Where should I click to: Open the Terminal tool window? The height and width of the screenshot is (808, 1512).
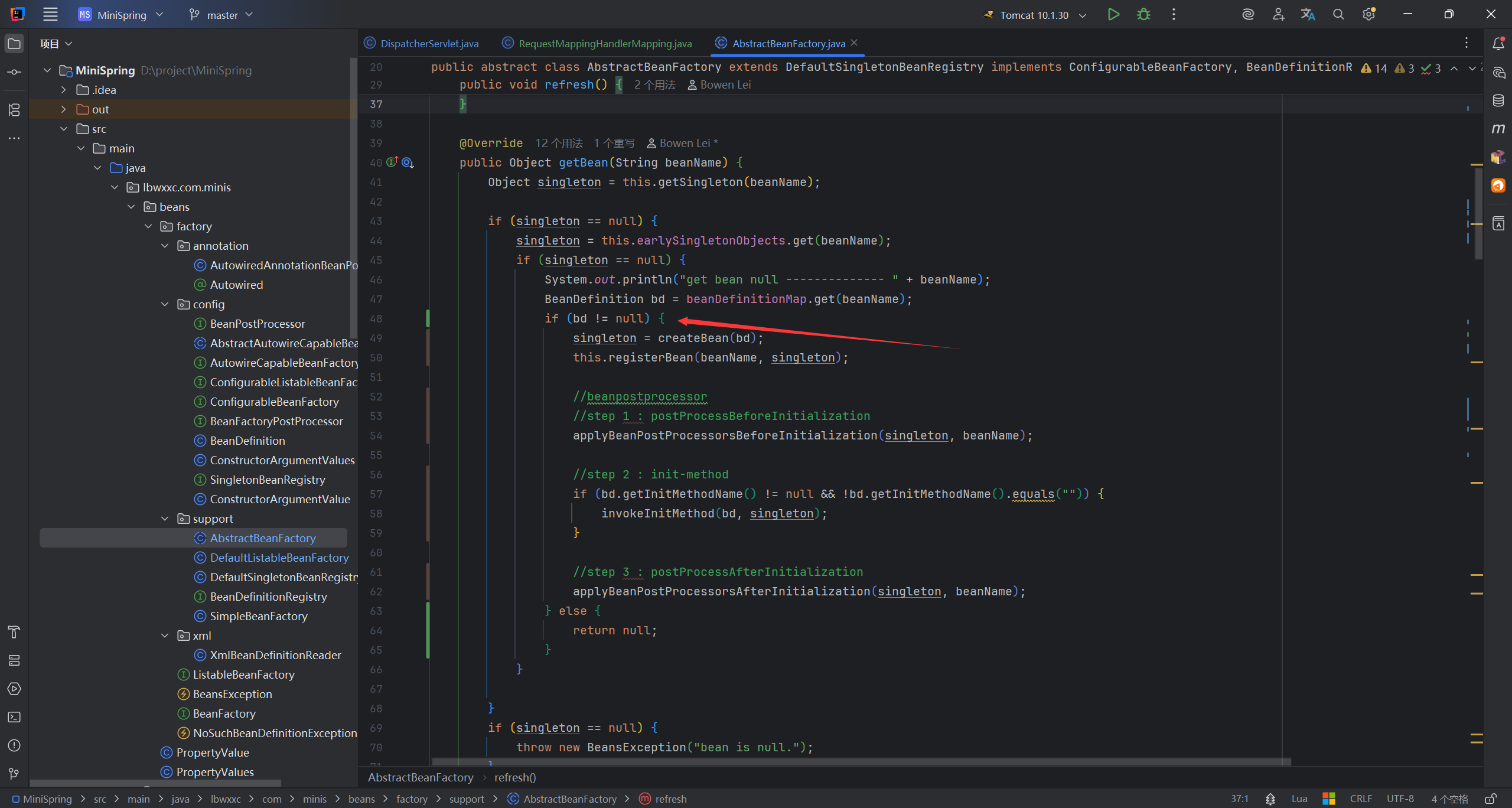tap(14, 717)
